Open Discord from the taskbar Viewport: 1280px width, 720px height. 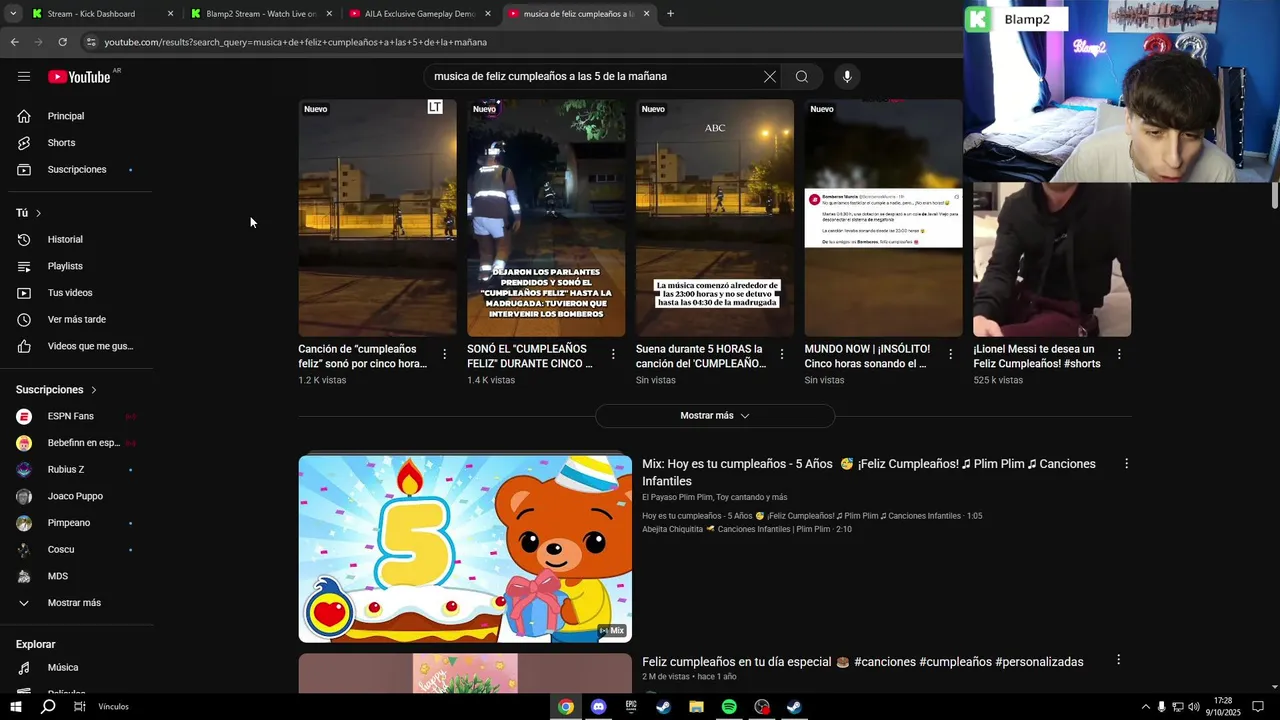[x=598, y=707]
